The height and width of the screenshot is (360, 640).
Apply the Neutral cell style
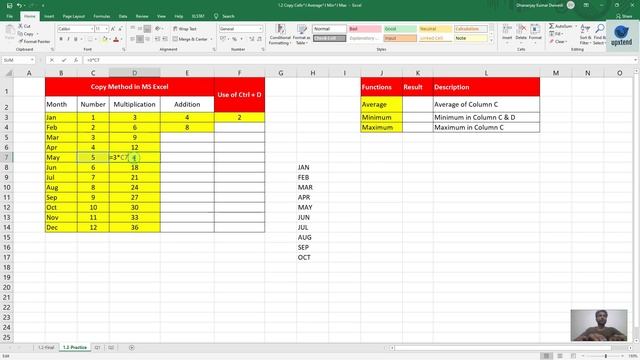[435, 29]
